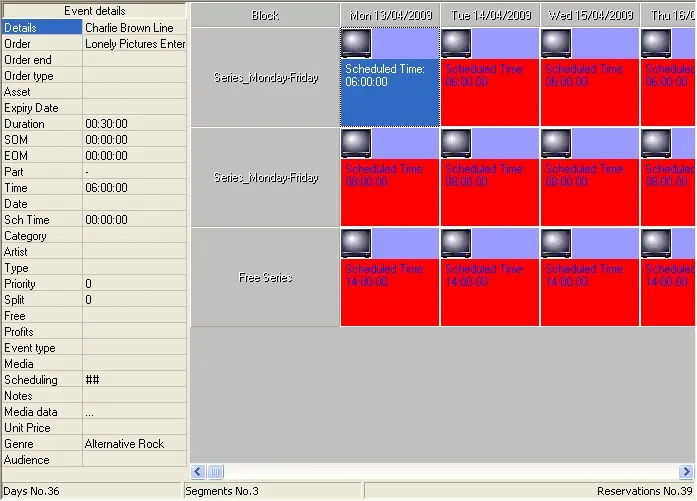Click the TV icon in Monday 08:00 cell
697x501 pixels.
(356, 143)
